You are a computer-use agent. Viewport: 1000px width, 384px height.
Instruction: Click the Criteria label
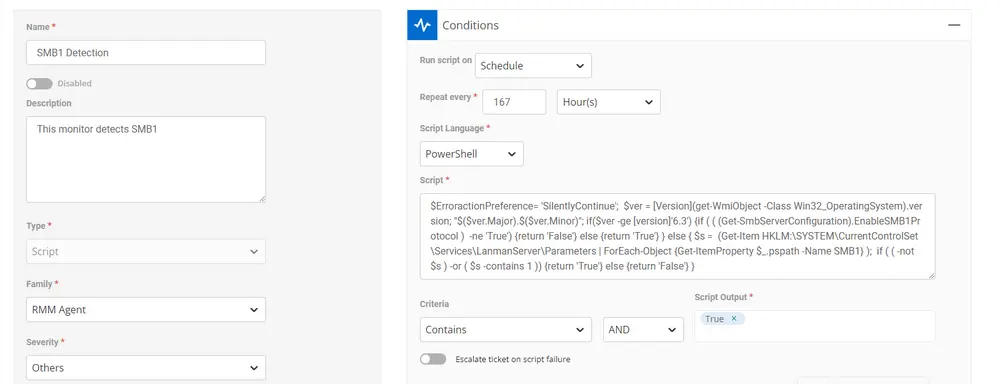pyautogui.click(x=434, y=304)
